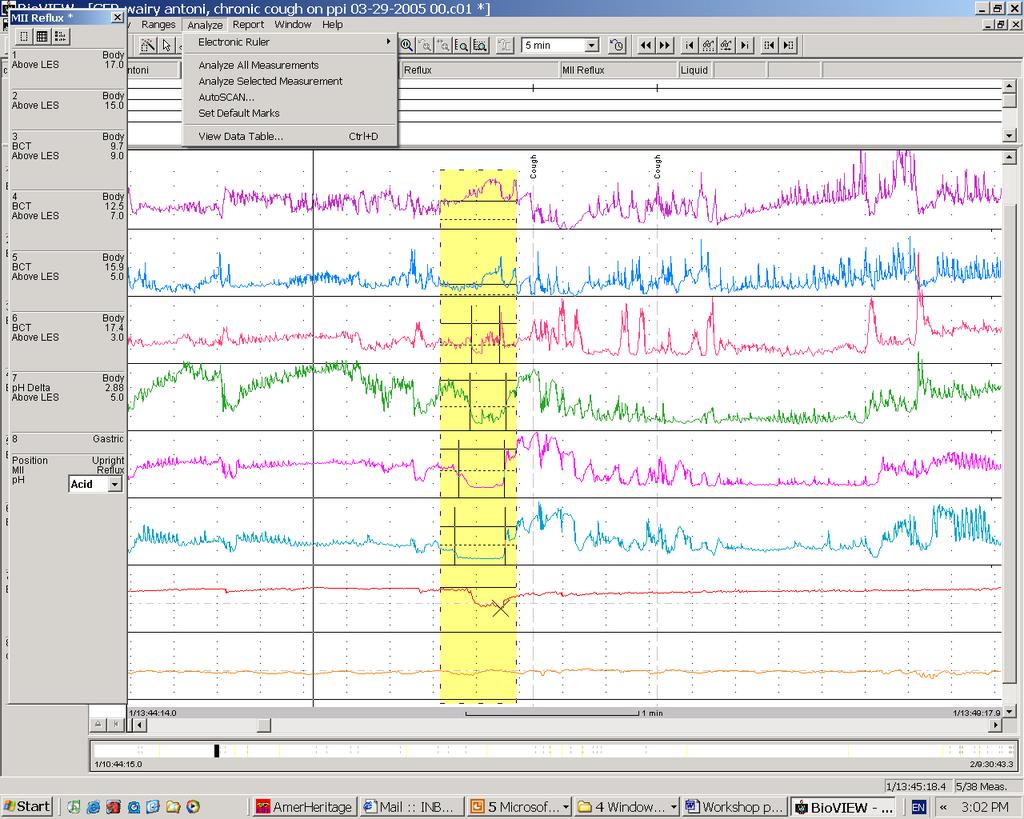1024x819 pixels.
Task: Click the EN language indicator in tray
Action: click(918, 807)
